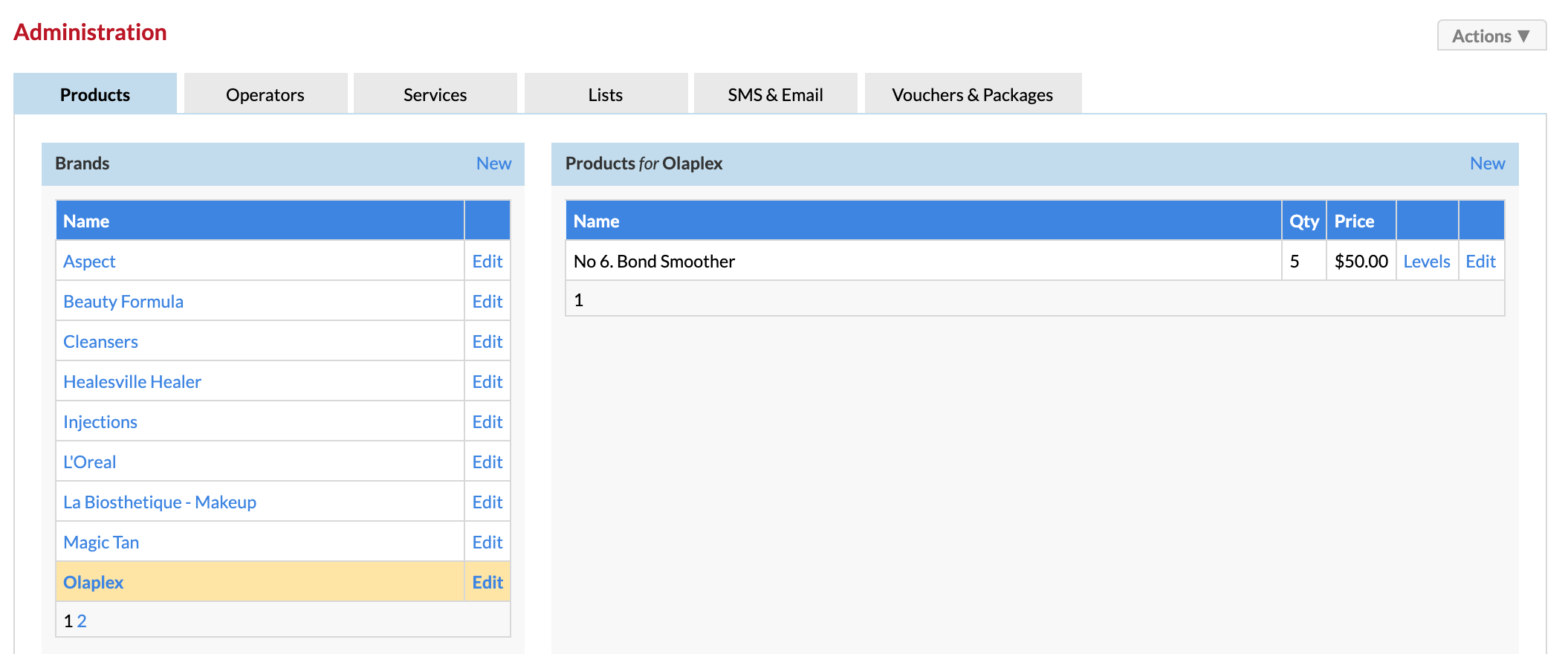Edit the Injections brand
The image size is (1568, 654).
[x=487, y=422]
